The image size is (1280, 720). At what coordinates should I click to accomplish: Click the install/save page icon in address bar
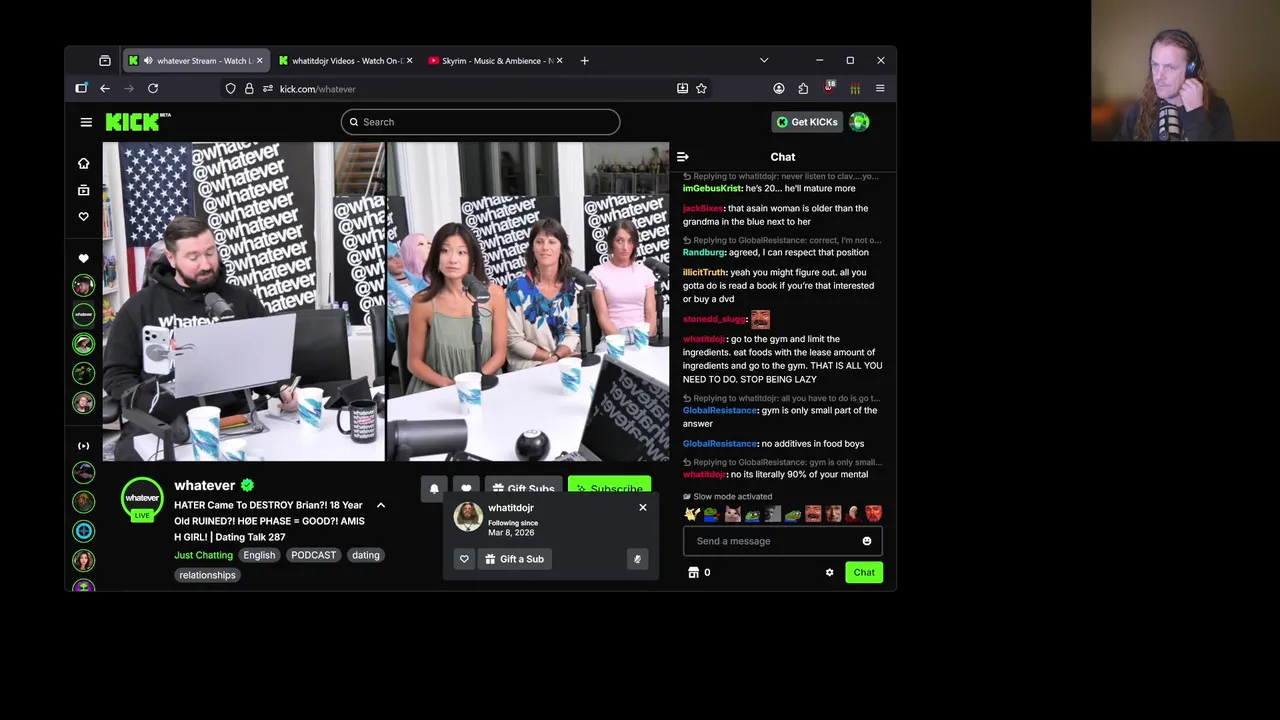[x=682, y=89]
